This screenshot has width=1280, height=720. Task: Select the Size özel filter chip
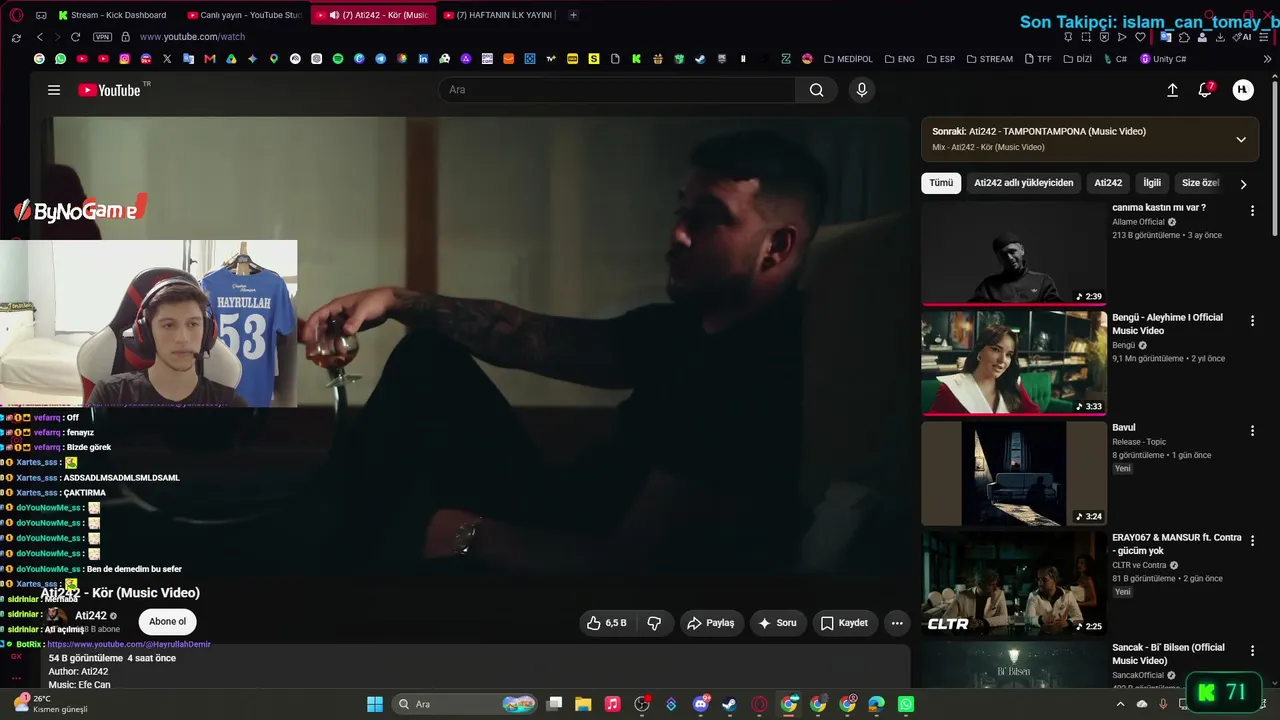[x=1200, y=183]
